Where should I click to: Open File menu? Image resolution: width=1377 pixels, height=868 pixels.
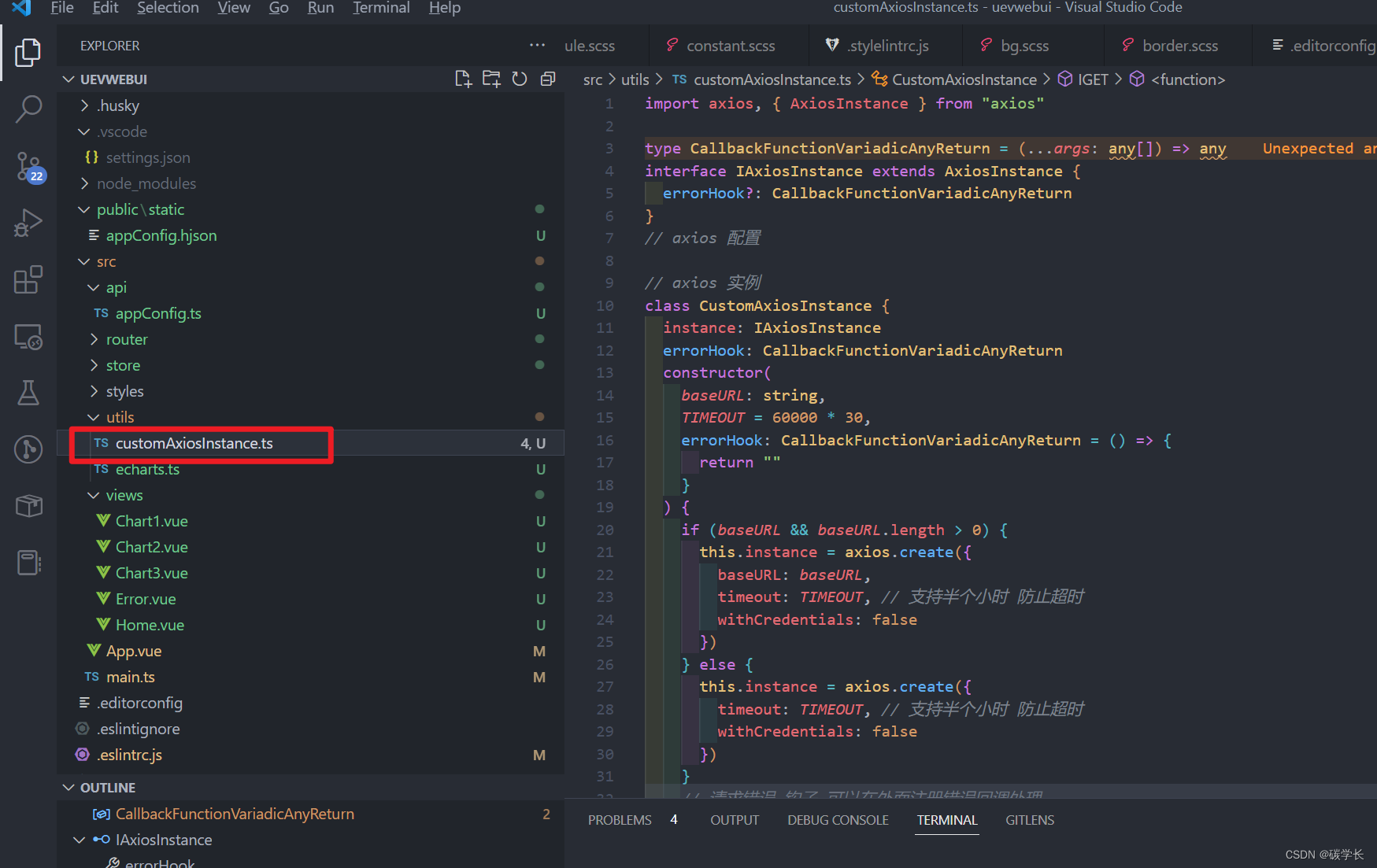point(62,8)
